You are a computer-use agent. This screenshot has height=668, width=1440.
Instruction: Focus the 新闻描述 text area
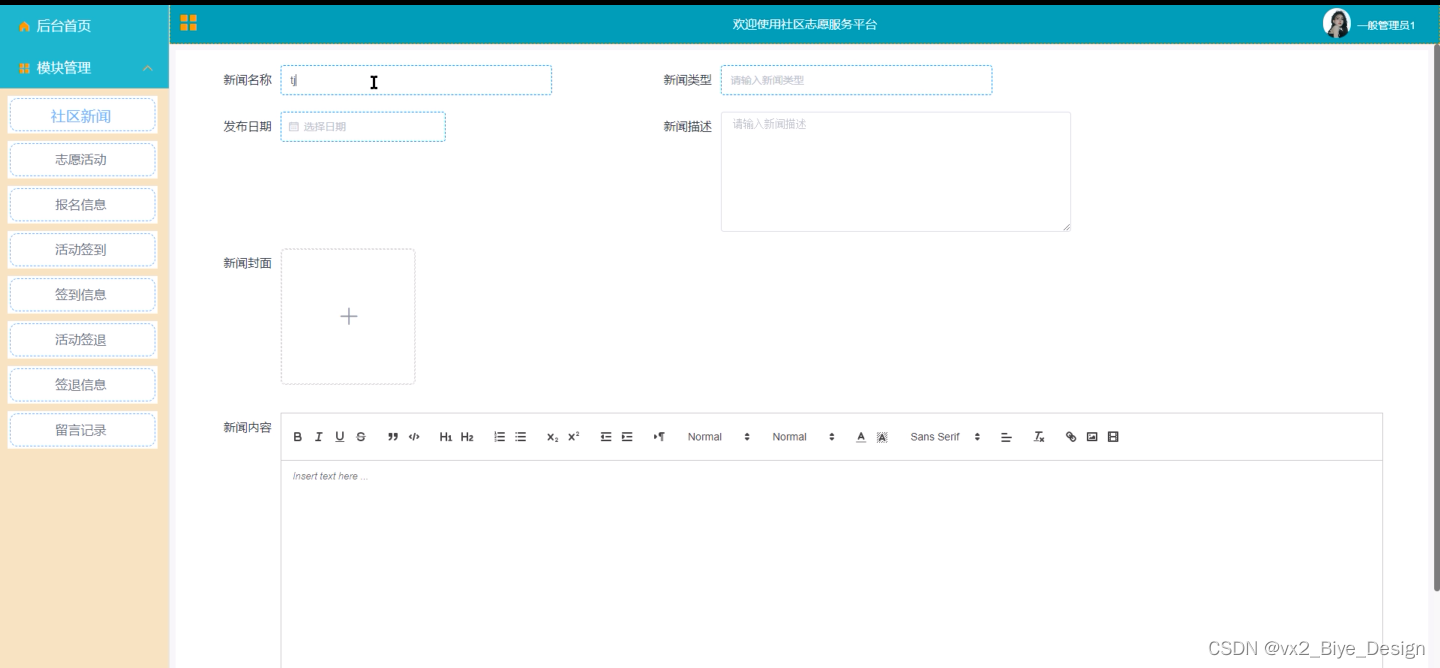896,171
